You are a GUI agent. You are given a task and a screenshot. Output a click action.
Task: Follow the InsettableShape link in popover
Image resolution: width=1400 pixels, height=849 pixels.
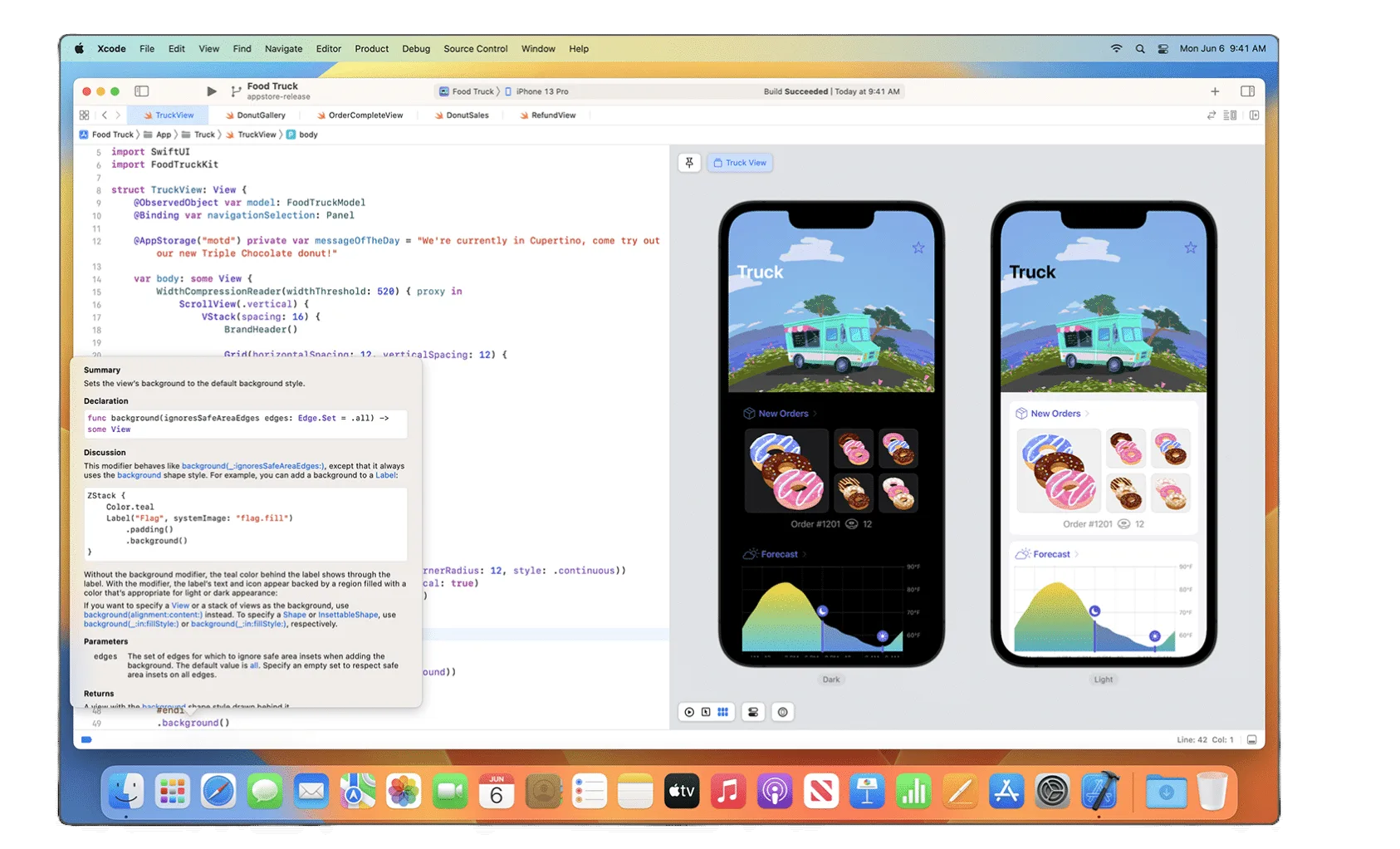[x=348, y=615]
